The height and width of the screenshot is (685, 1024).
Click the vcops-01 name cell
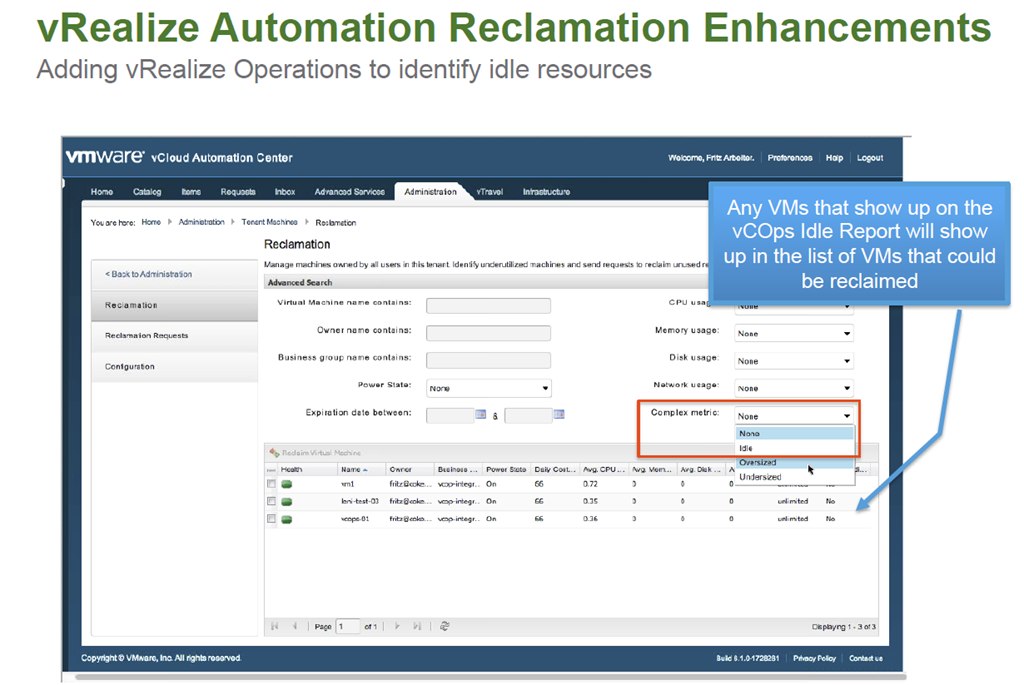coord(355,519)
